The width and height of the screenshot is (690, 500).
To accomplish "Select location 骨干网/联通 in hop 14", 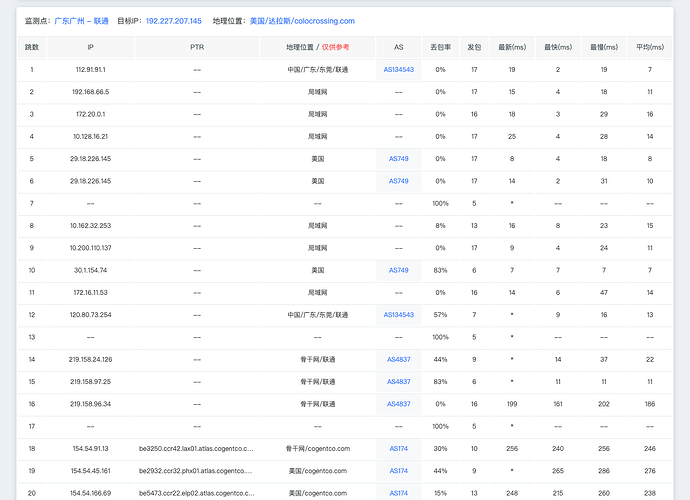I will click(318, 360).
